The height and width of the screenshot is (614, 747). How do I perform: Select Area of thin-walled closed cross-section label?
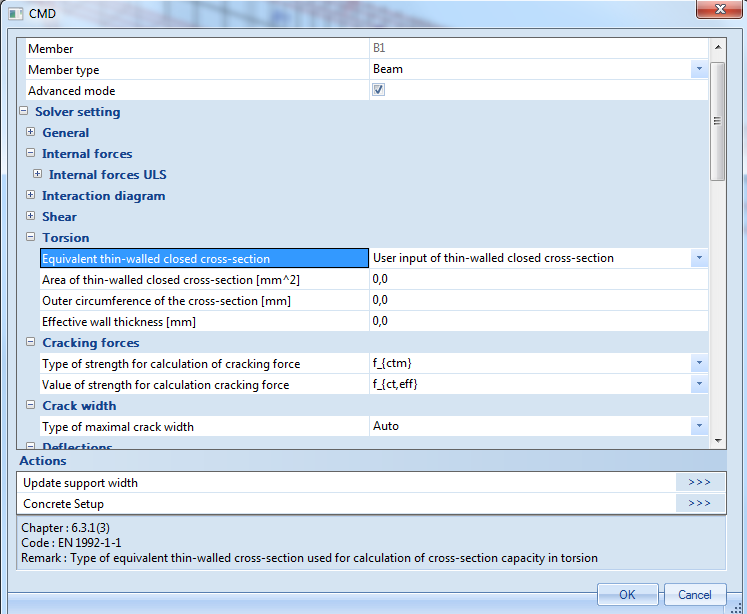tap(171, 280)
